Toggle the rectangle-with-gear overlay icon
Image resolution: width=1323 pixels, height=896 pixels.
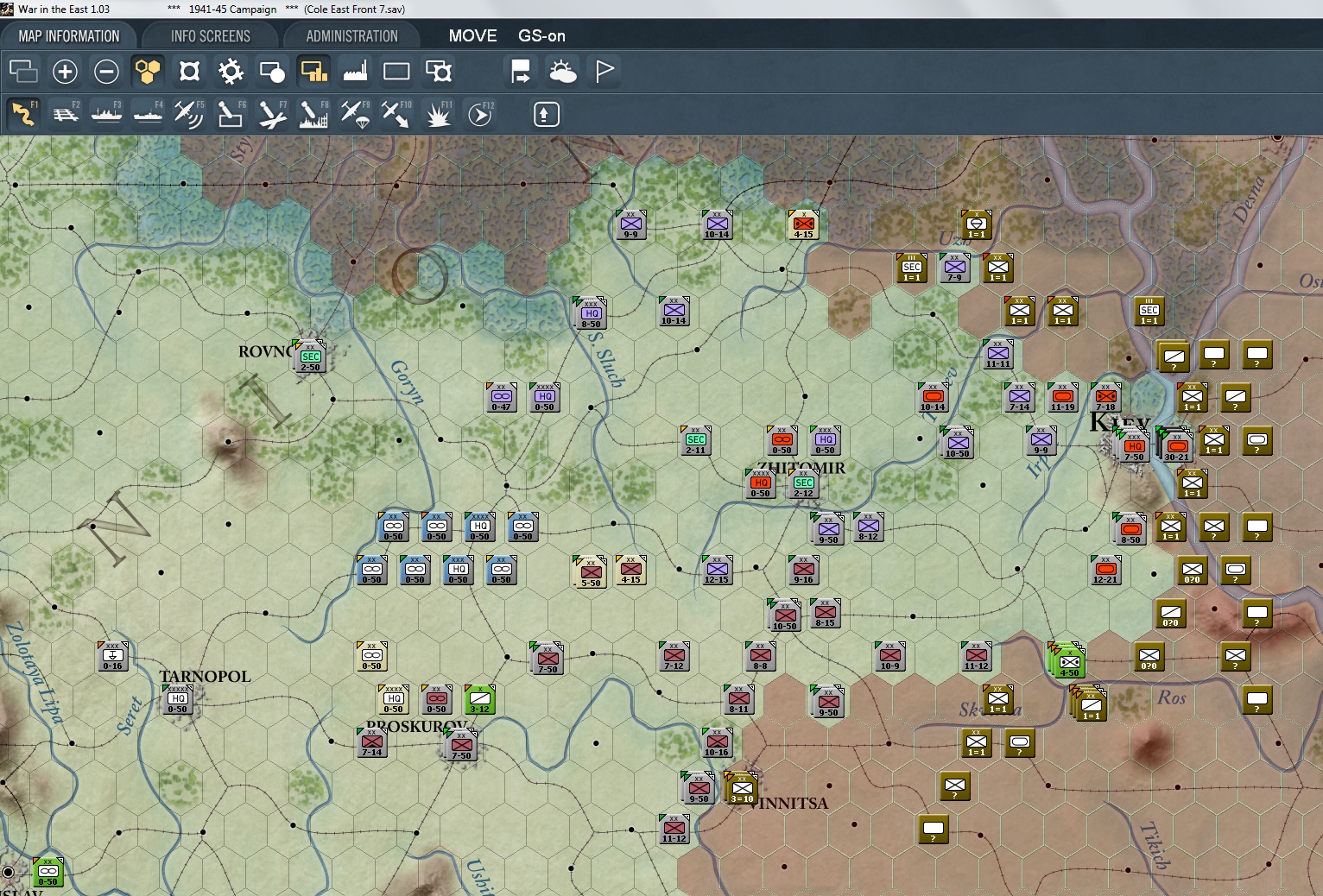[x=438, y=71]
